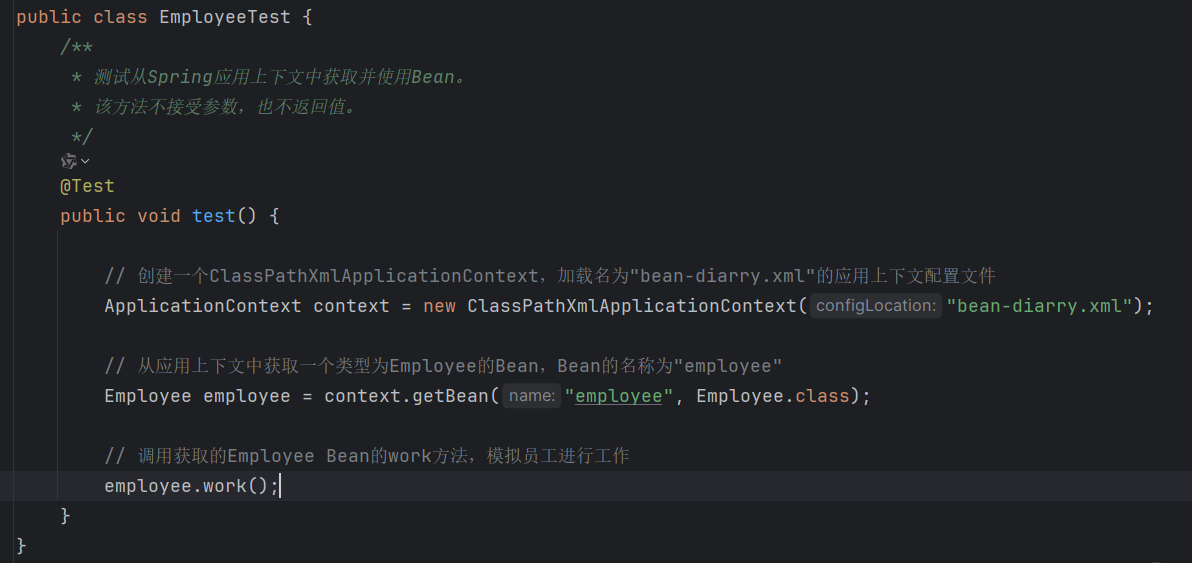Click ClassPathXmlApplicationContext after the new keyword

click(x=632, y=306)
